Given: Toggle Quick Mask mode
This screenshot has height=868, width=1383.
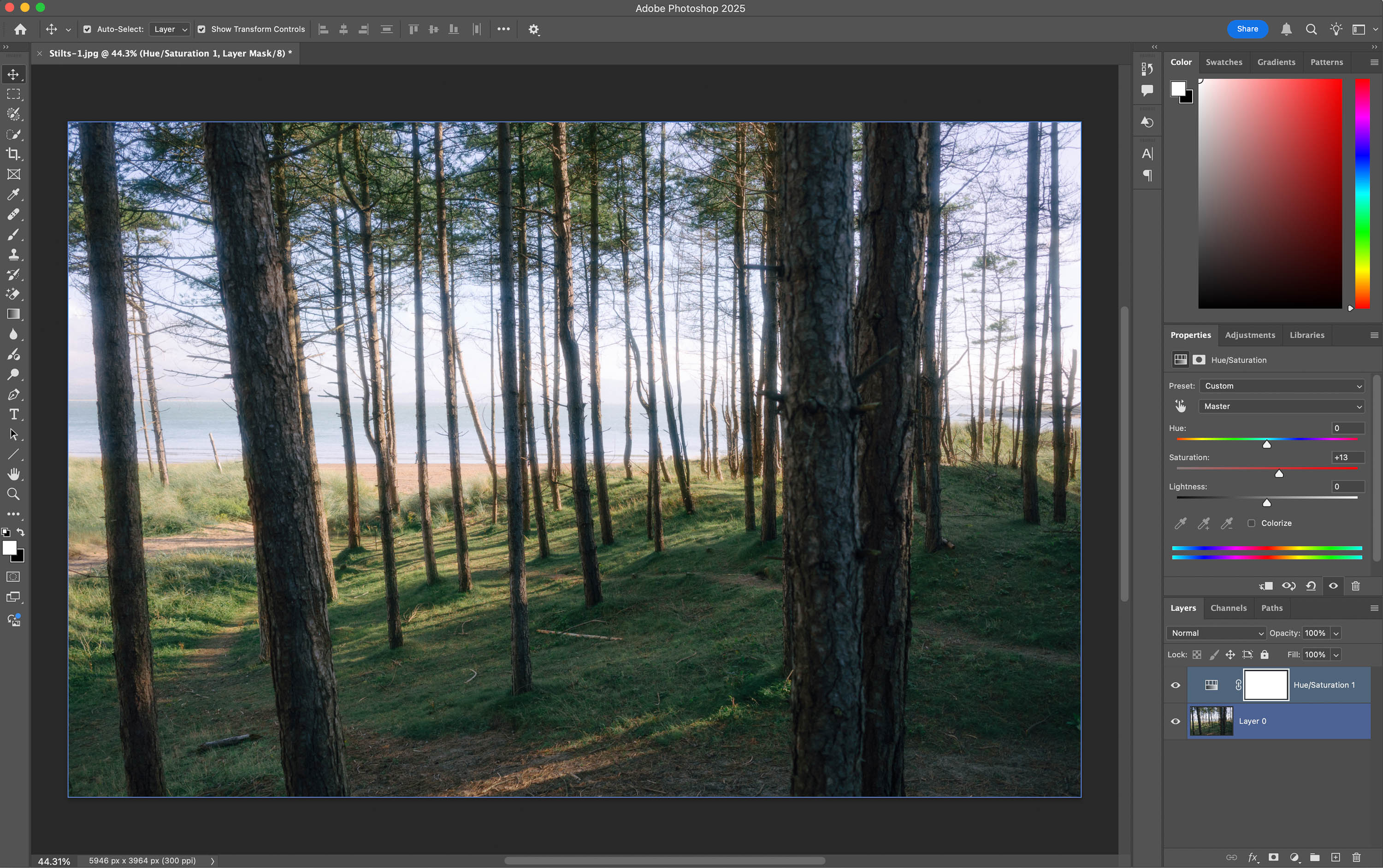Looking at the screenshot, I should point(13,577).
